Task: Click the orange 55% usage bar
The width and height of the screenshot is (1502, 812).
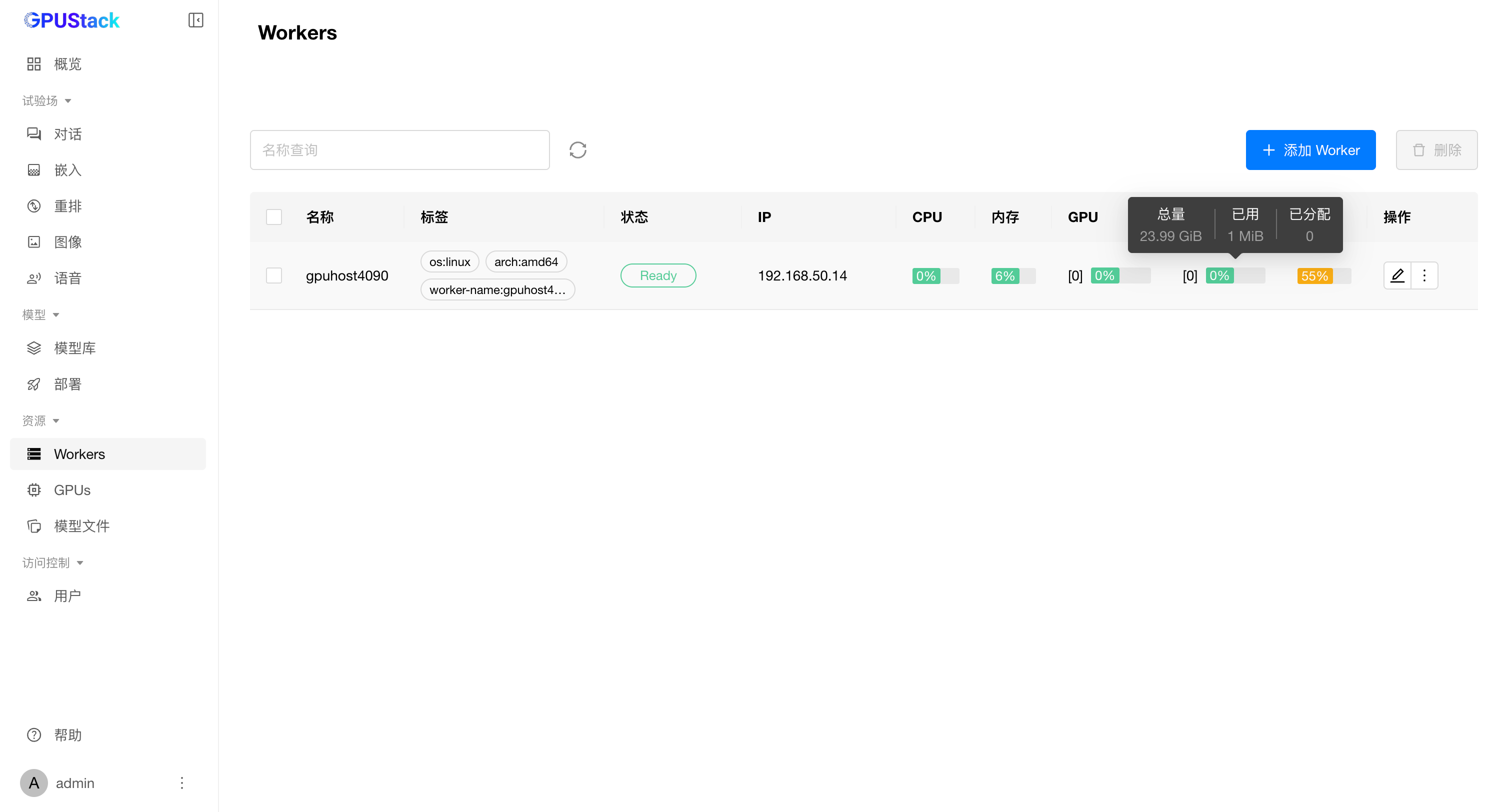Action: point(1315,275)
